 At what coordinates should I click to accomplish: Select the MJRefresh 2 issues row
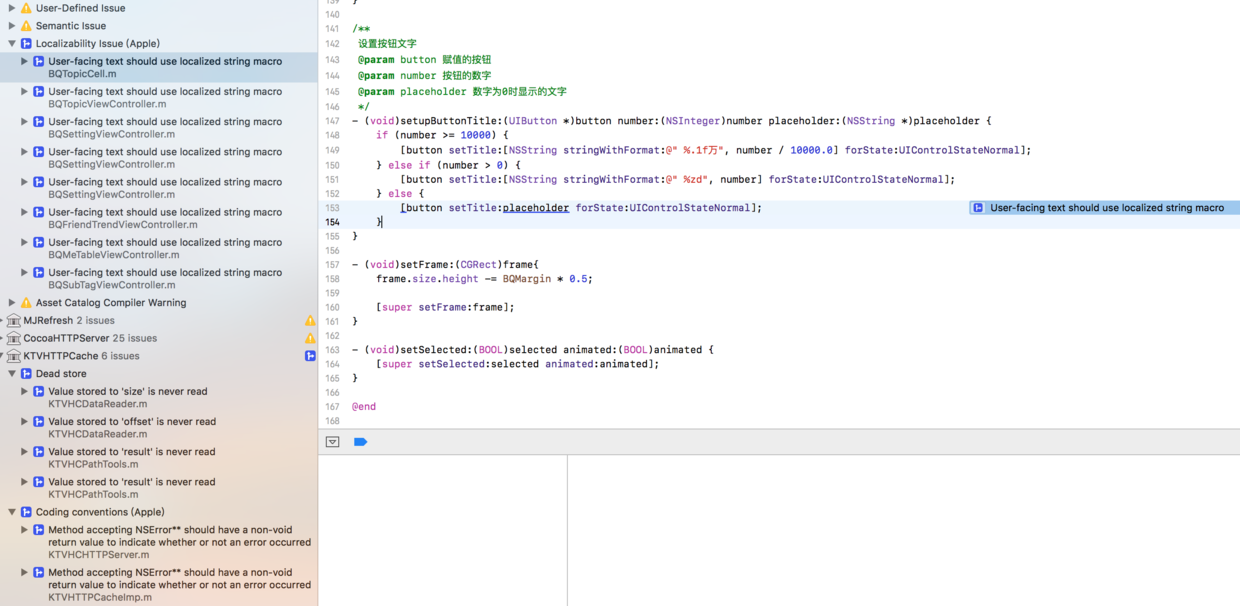click(159, 321)
